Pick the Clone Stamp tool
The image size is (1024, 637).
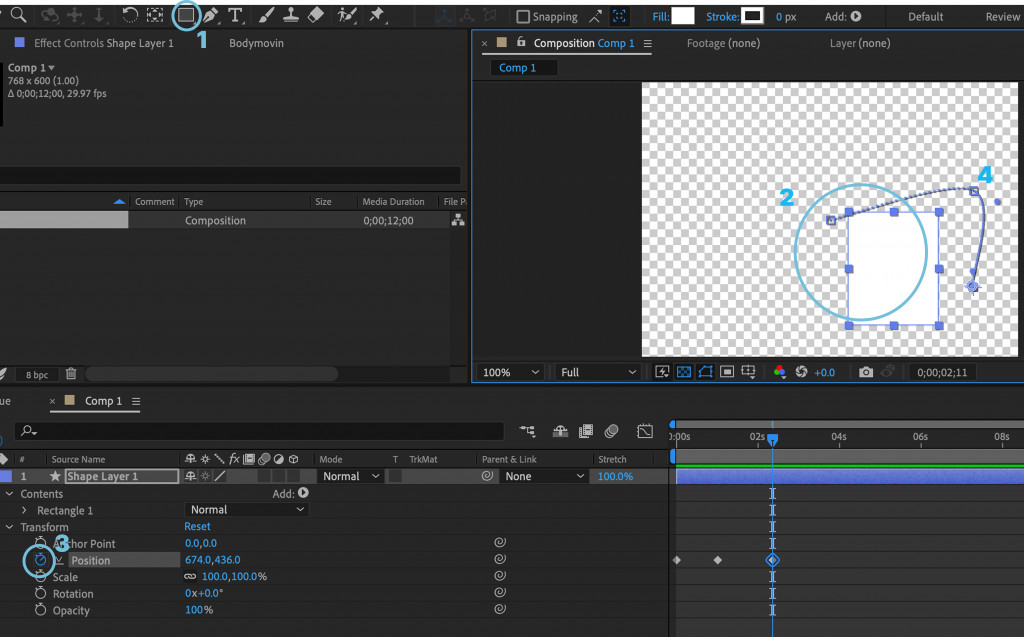[x=291, y=16]
